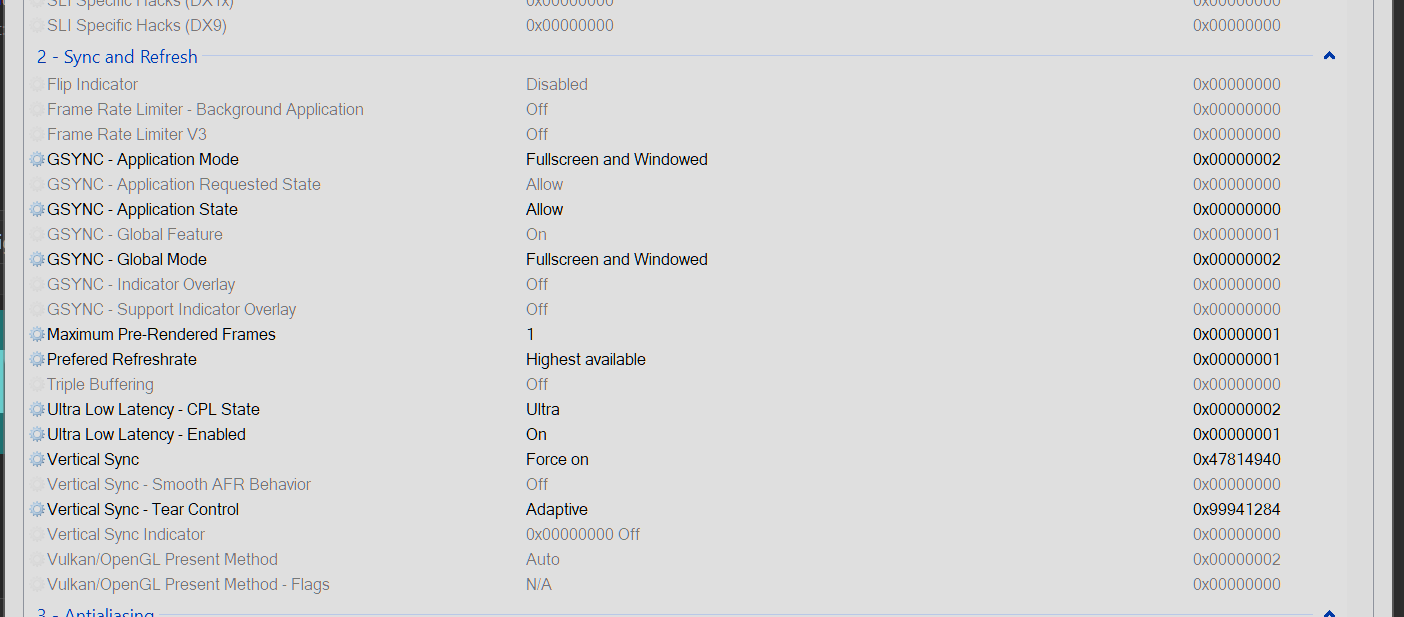Viewport: 1404px width, 617px height.
Task: Collapse the Antialiasing section chevron
Action: [x=1329, y=613]
